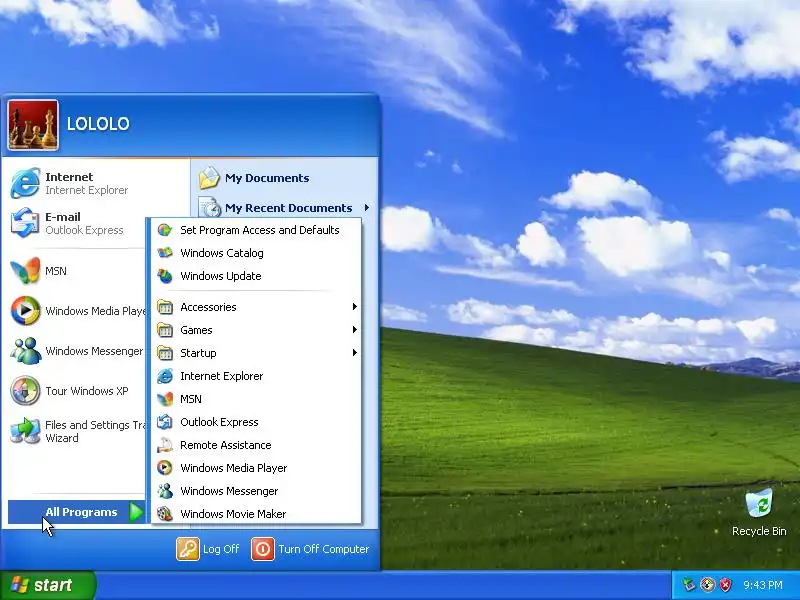
Task: Click the Recycle Bin label text
Action: click(759, 531)
